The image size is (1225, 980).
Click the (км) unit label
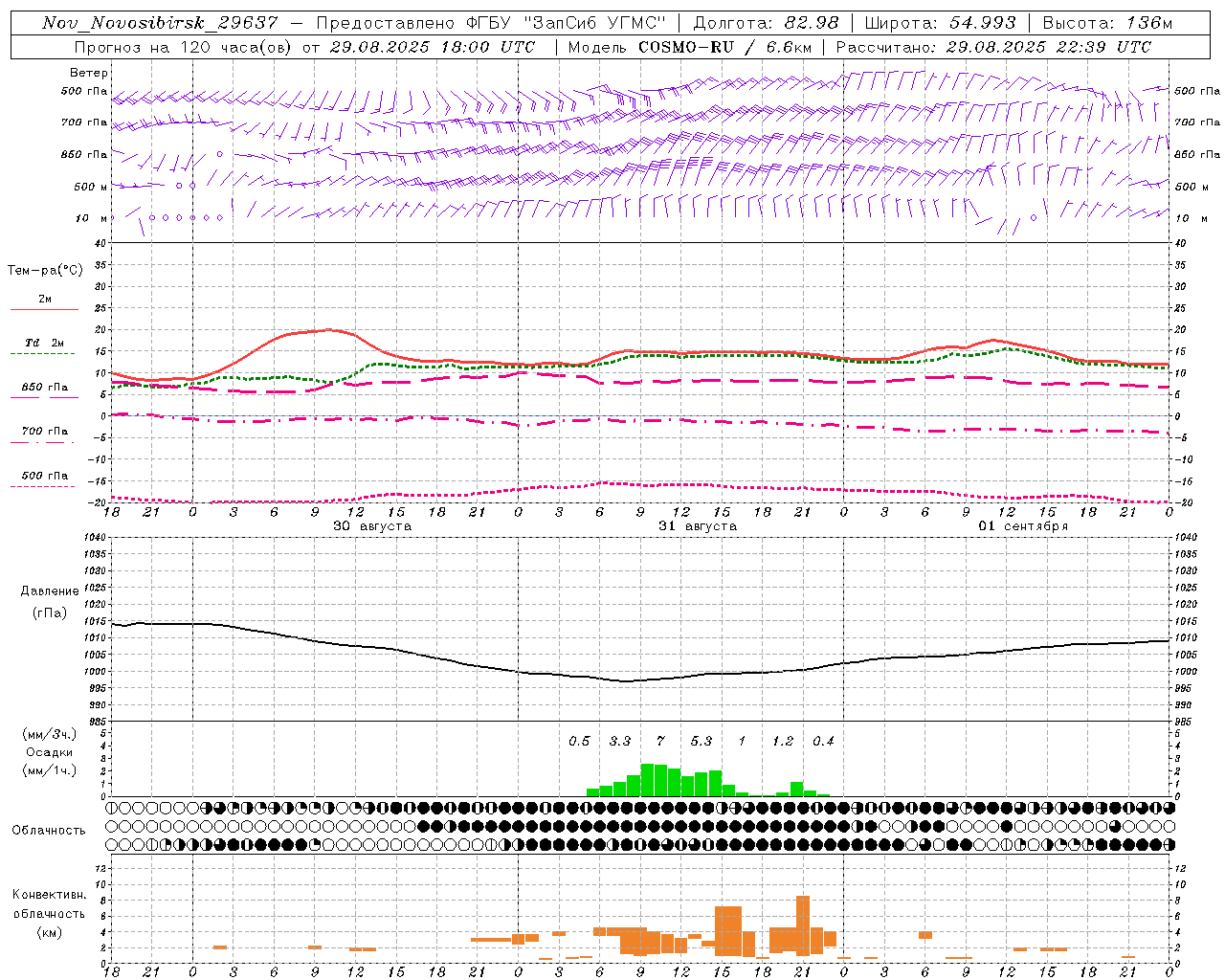(x=50, y=932)
